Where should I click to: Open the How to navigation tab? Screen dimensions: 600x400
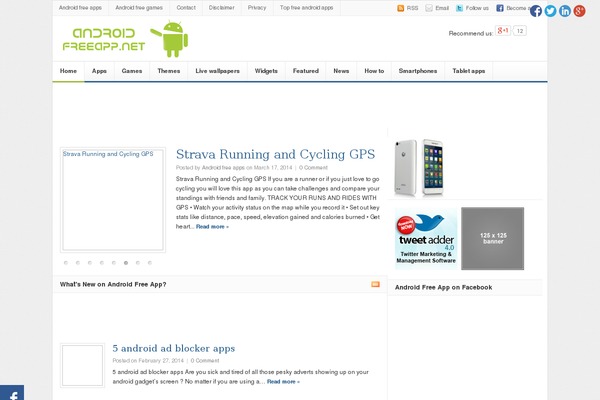(x=374, y=71)
